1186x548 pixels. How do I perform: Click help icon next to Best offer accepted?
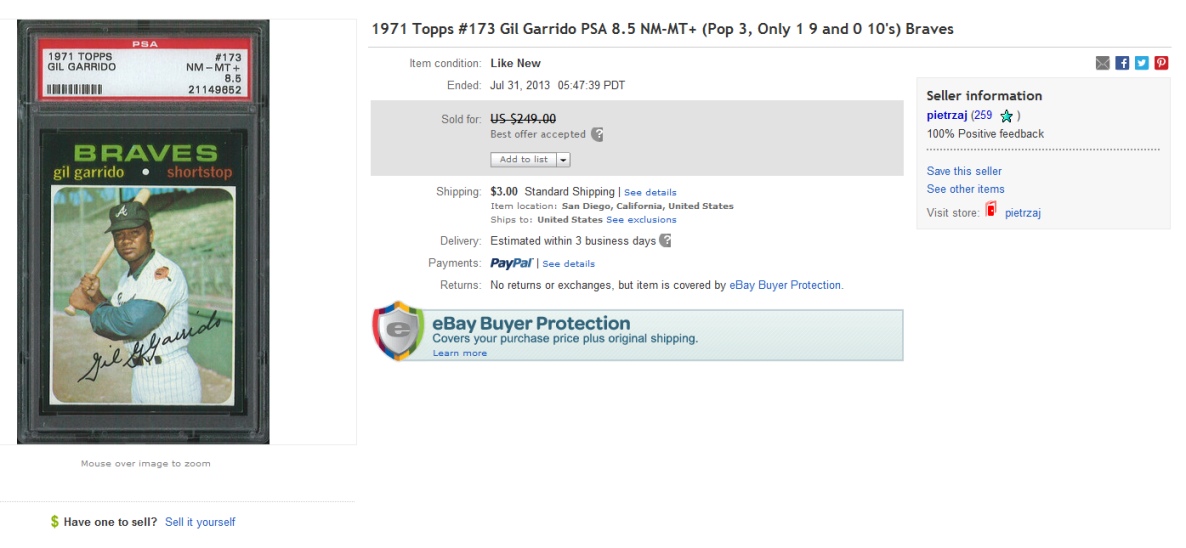[x=597, y=135]
